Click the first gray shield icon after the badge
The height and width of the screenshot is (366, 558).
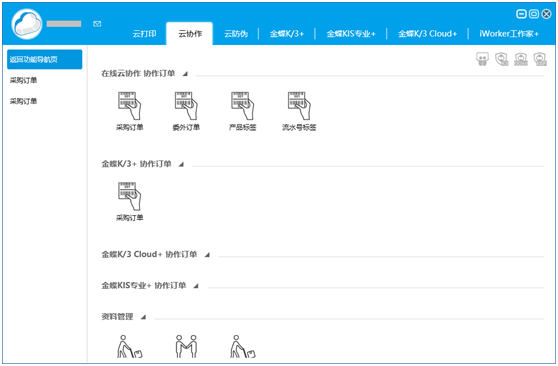[x=501, y=59]
